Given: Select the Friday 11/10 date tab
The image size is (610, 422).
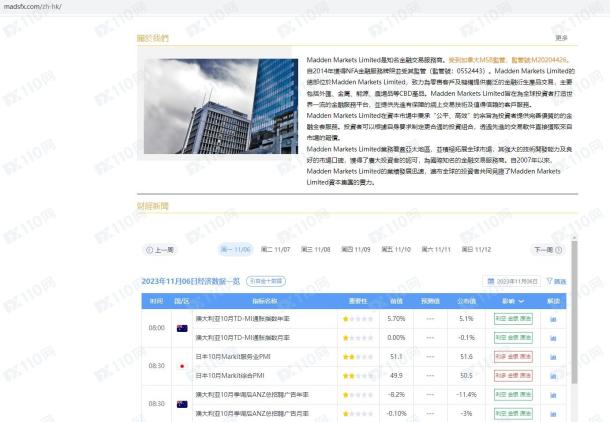Looking at the screenshot, I should [396, 249].
